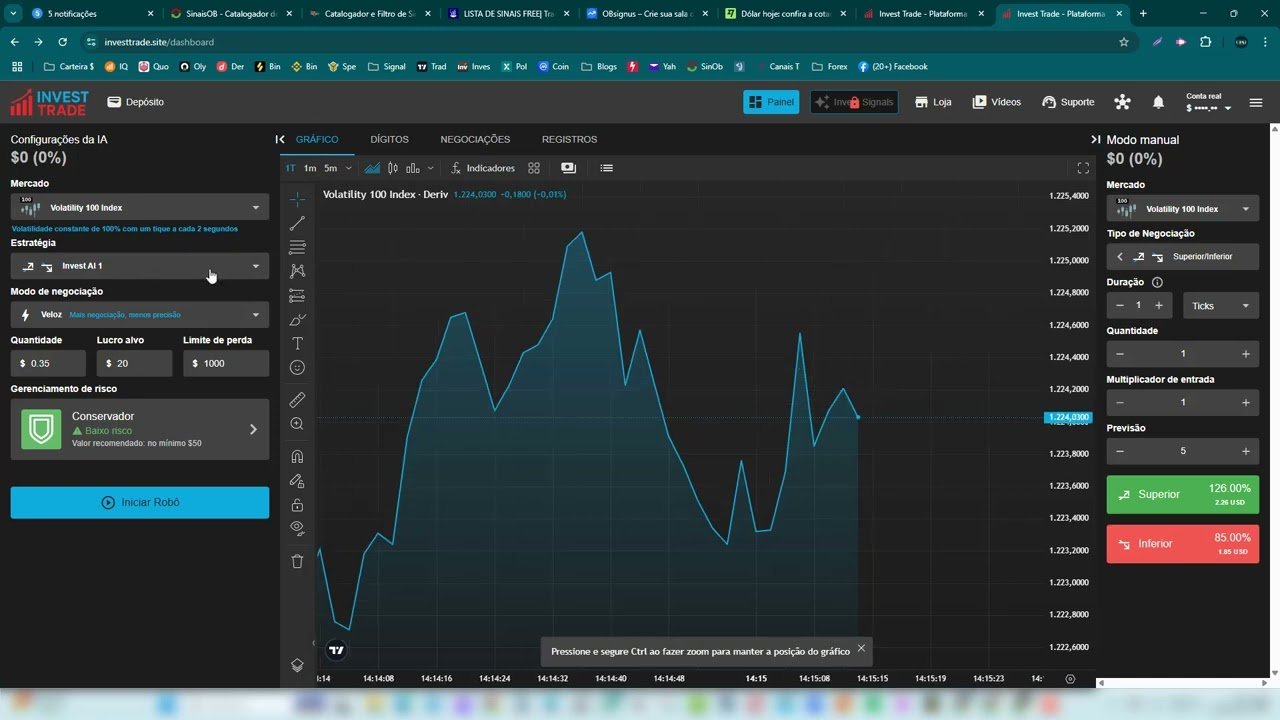Click the green Superior trade button
The height and width of the screenshot is (720, 1280).
coord(1183,495)
